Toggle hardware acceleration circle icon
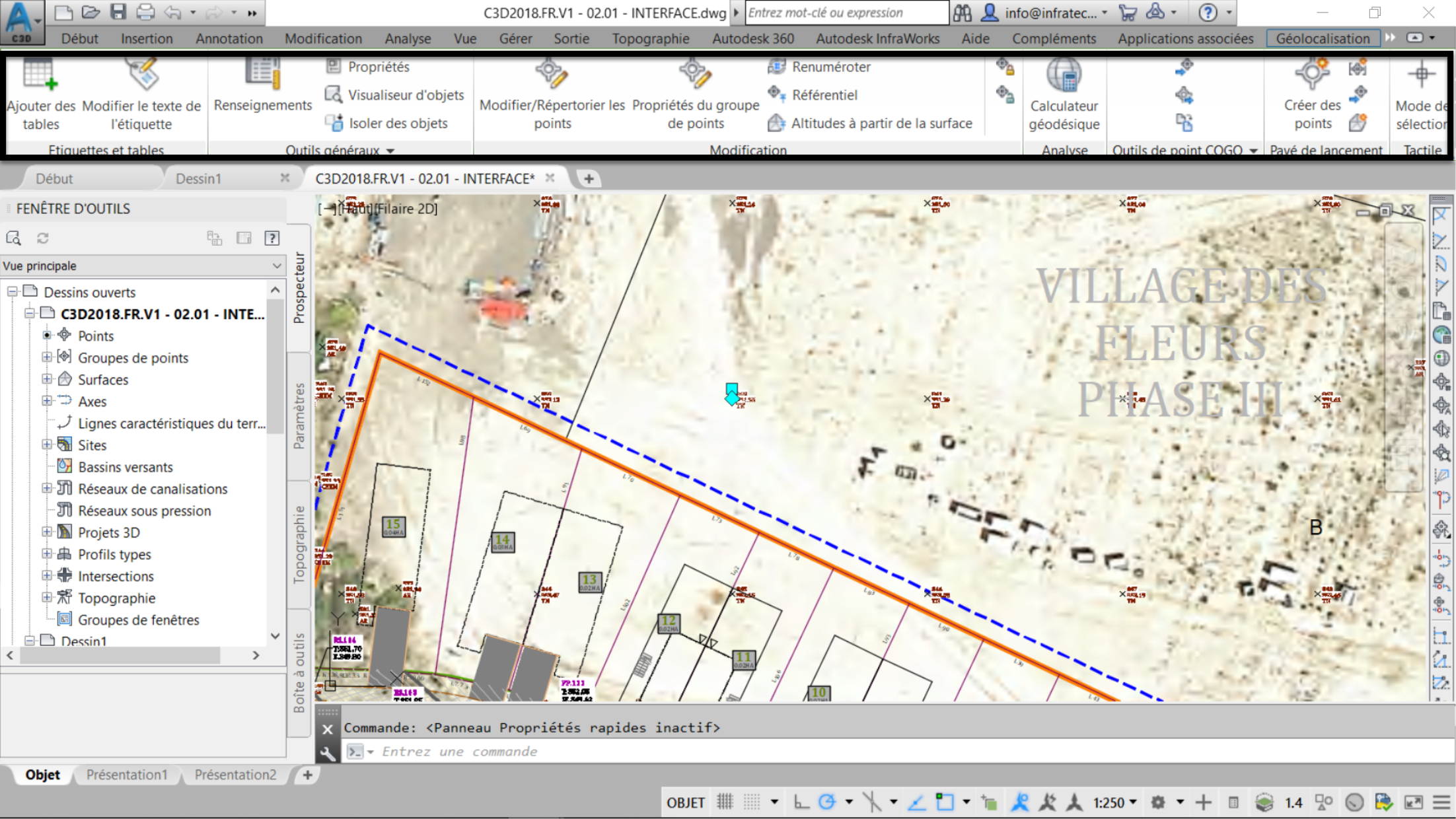The height and width of the screenshot is (819, 1456). [x=1354, y=802]
